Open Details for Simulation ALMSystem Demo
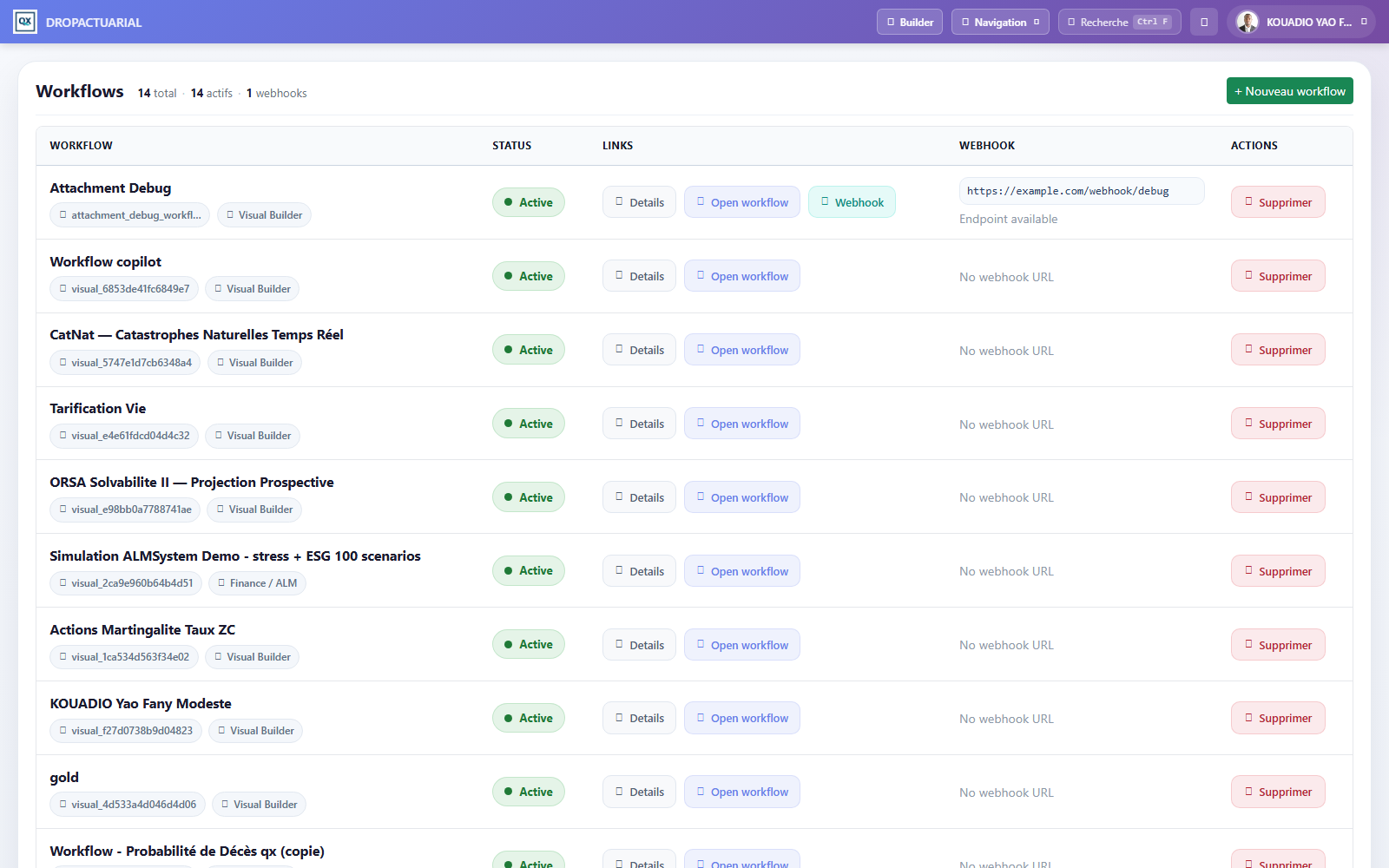Viewport: 1389px width, 868px height. coord(639,571)
